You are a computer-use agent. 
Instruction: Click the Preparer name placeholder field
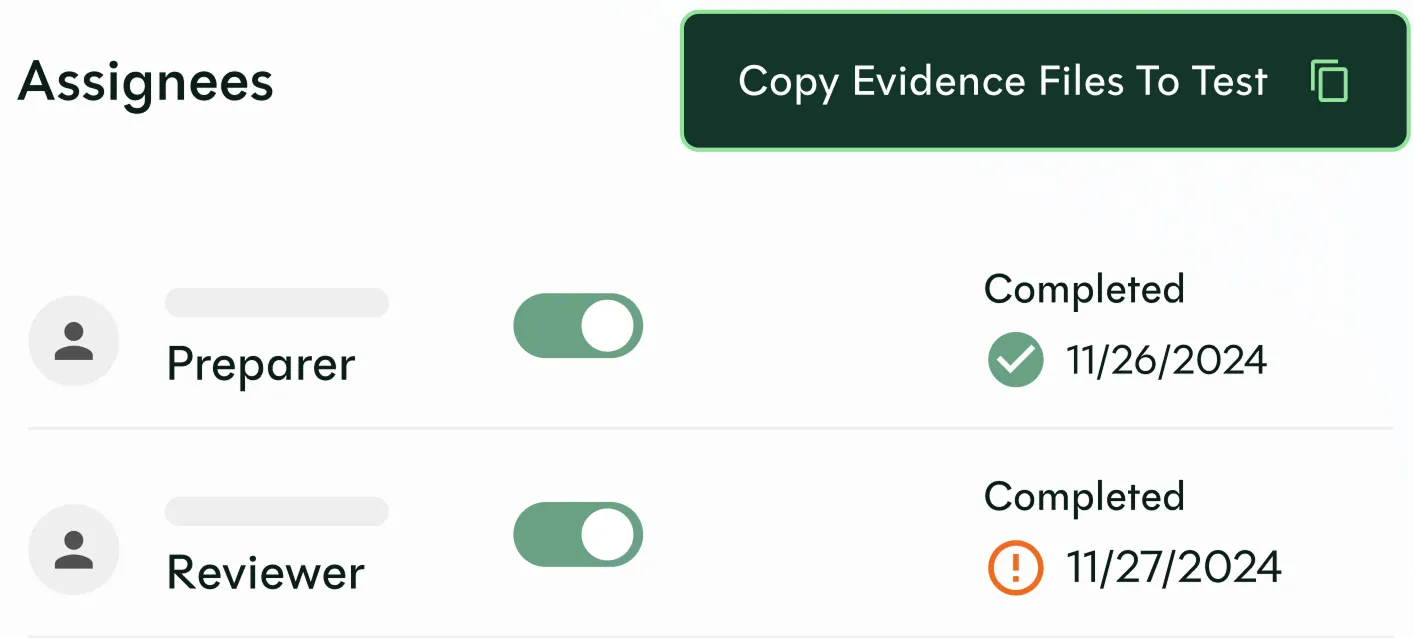[x=277, y=302]
